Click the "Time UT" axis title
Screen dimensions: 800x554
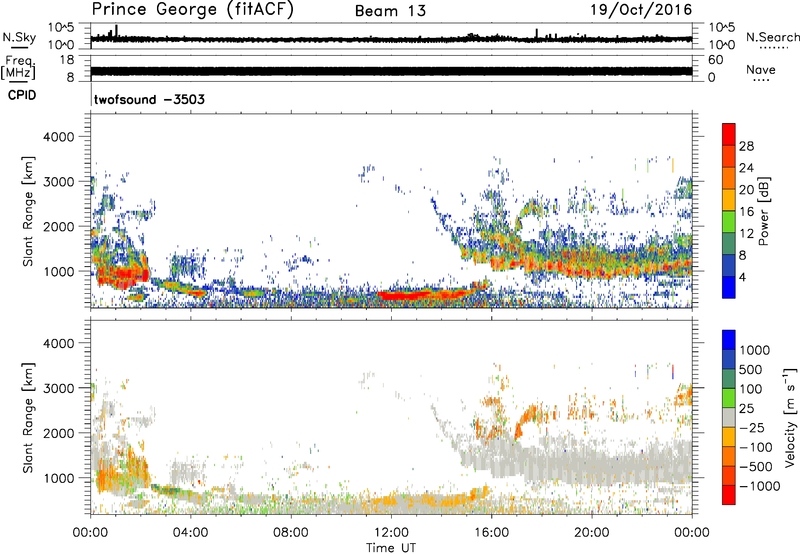[x=391, y=548]
